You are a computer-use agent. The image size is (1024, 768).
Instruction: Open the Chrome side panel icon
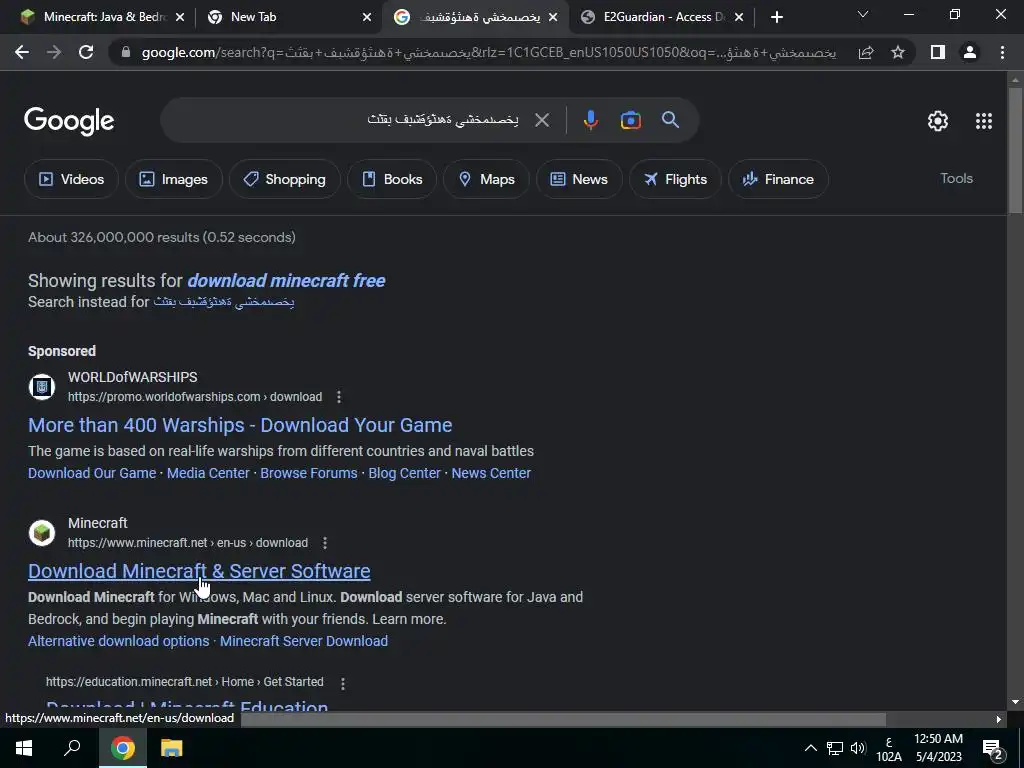(x=938, y=52)
